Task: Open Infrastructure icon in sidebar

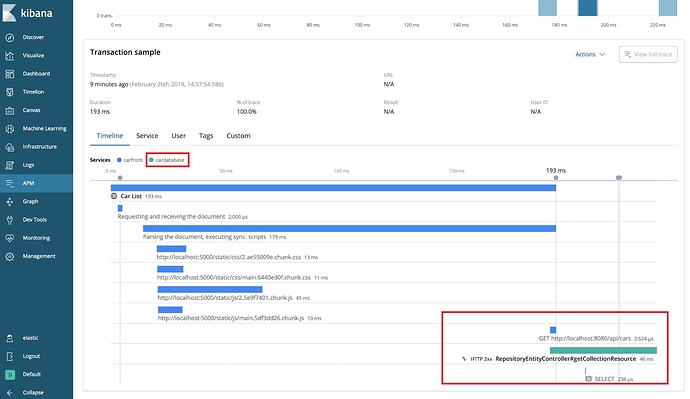Action: coord(10,147)
